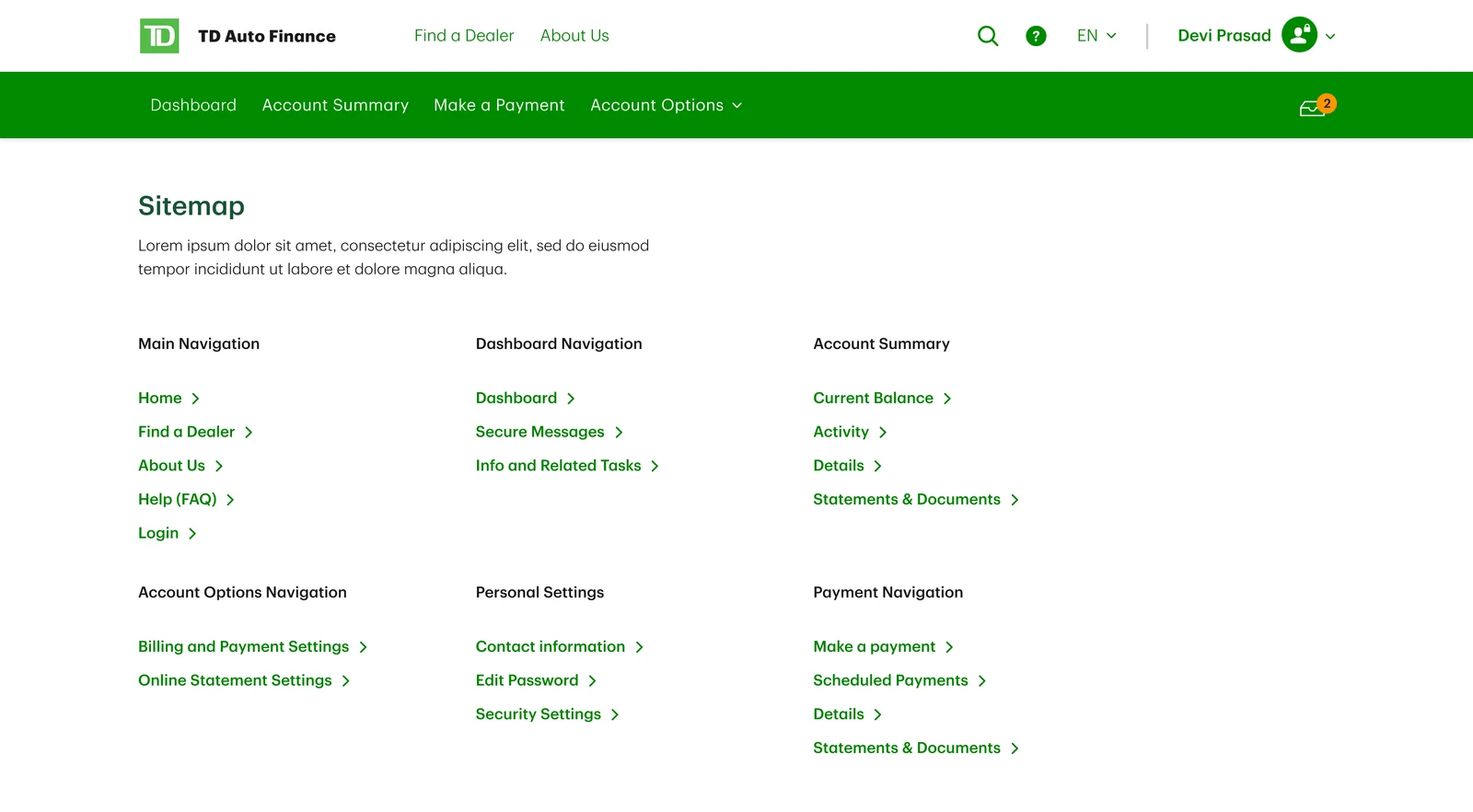Open Billing and Payment Settings
The width and height of the screenshot is (1473, 812).
pos(253,646)
